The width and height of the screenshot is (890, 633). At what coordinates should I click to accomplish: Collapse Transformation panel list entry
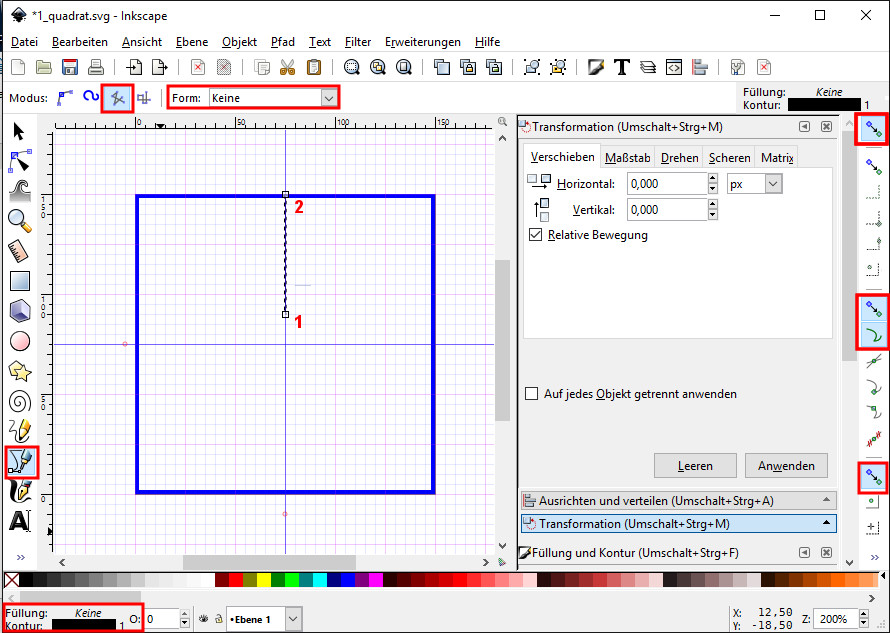[678, 523]
